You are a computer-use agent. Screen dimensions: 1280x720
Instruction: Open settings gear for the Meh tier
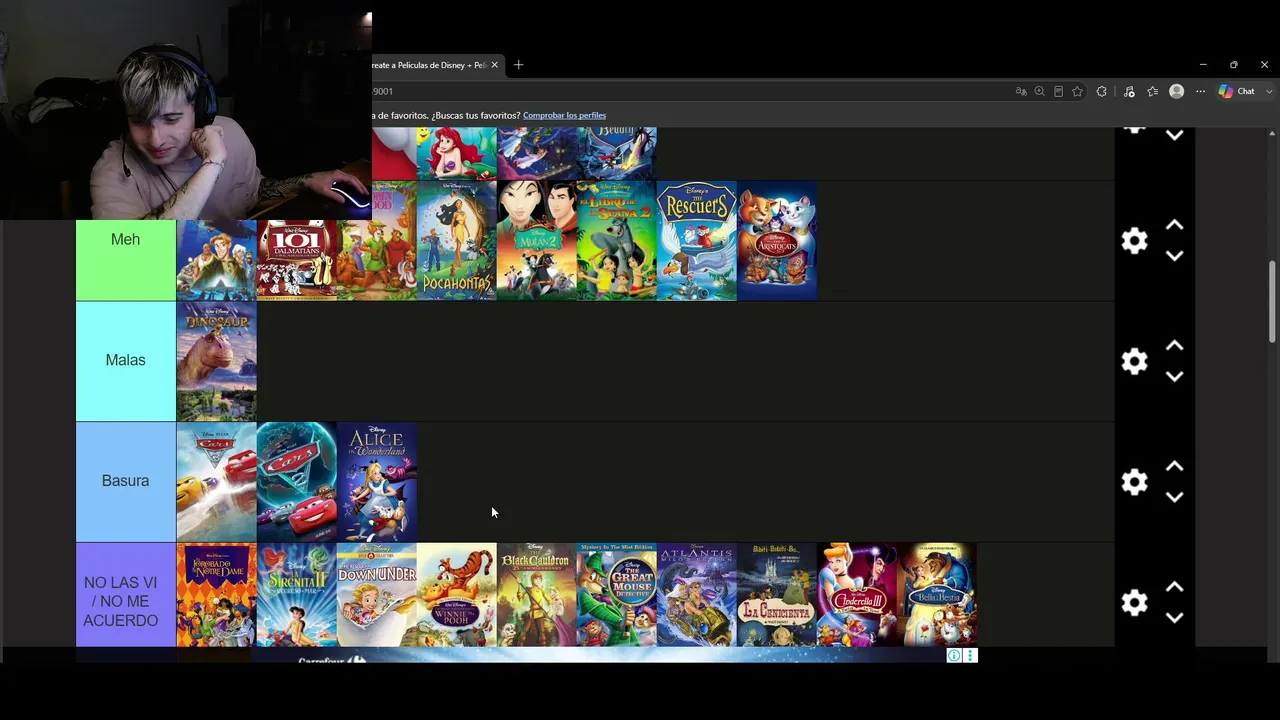(1134, 241)
